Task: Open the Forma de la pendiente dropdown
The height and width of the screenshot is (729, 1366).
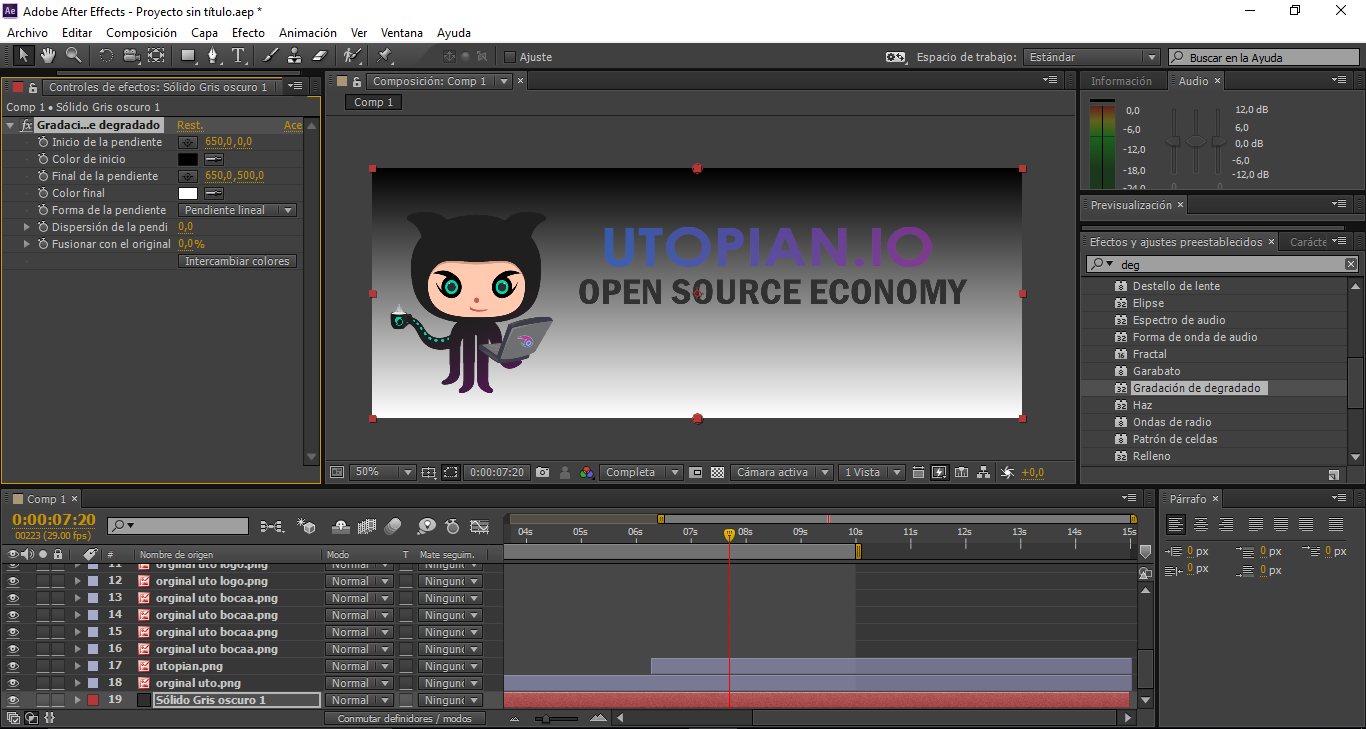Action: tap(238, 210)
